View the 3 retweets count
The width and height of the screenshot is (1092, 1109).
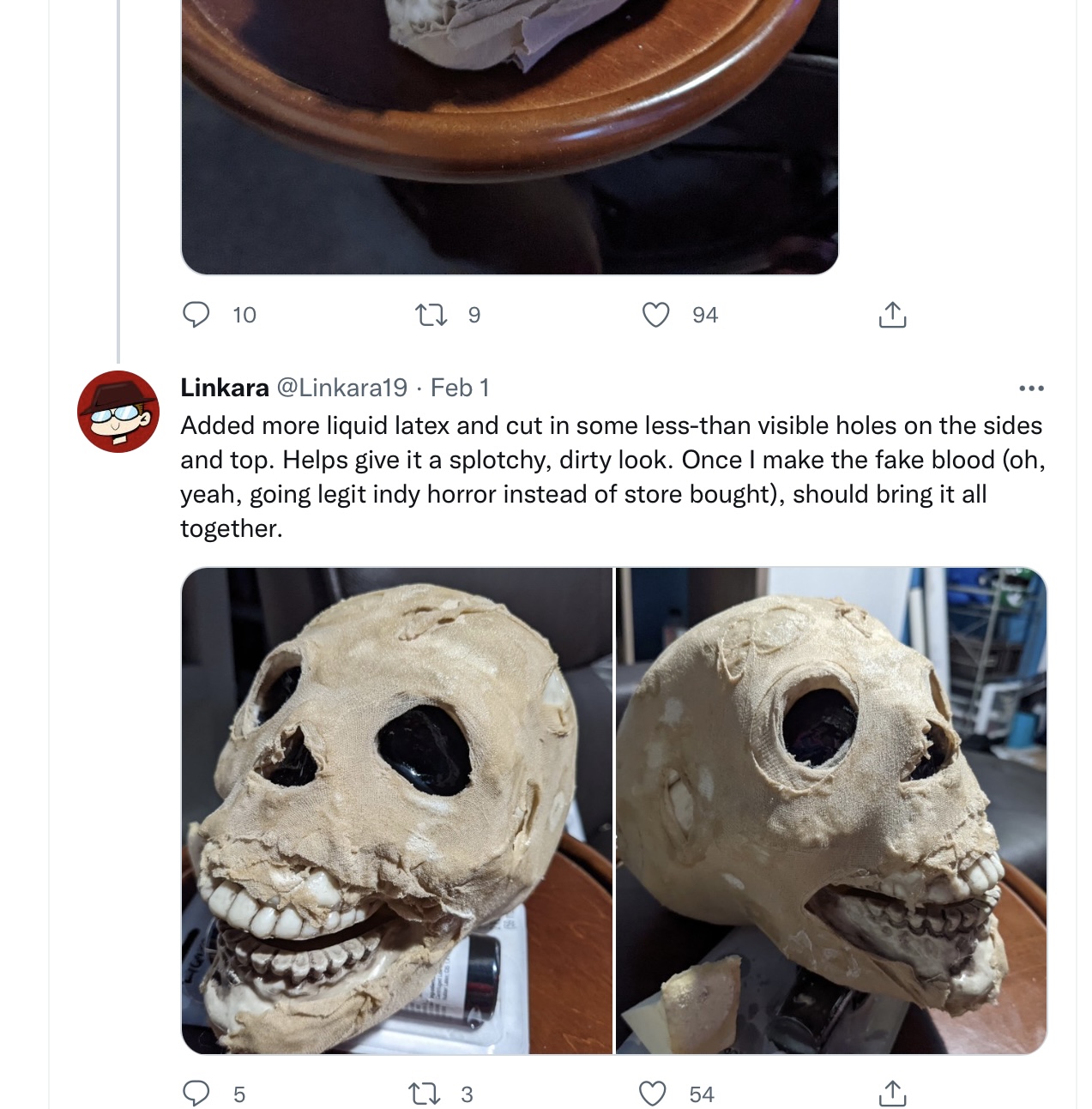coord(467,1094)
